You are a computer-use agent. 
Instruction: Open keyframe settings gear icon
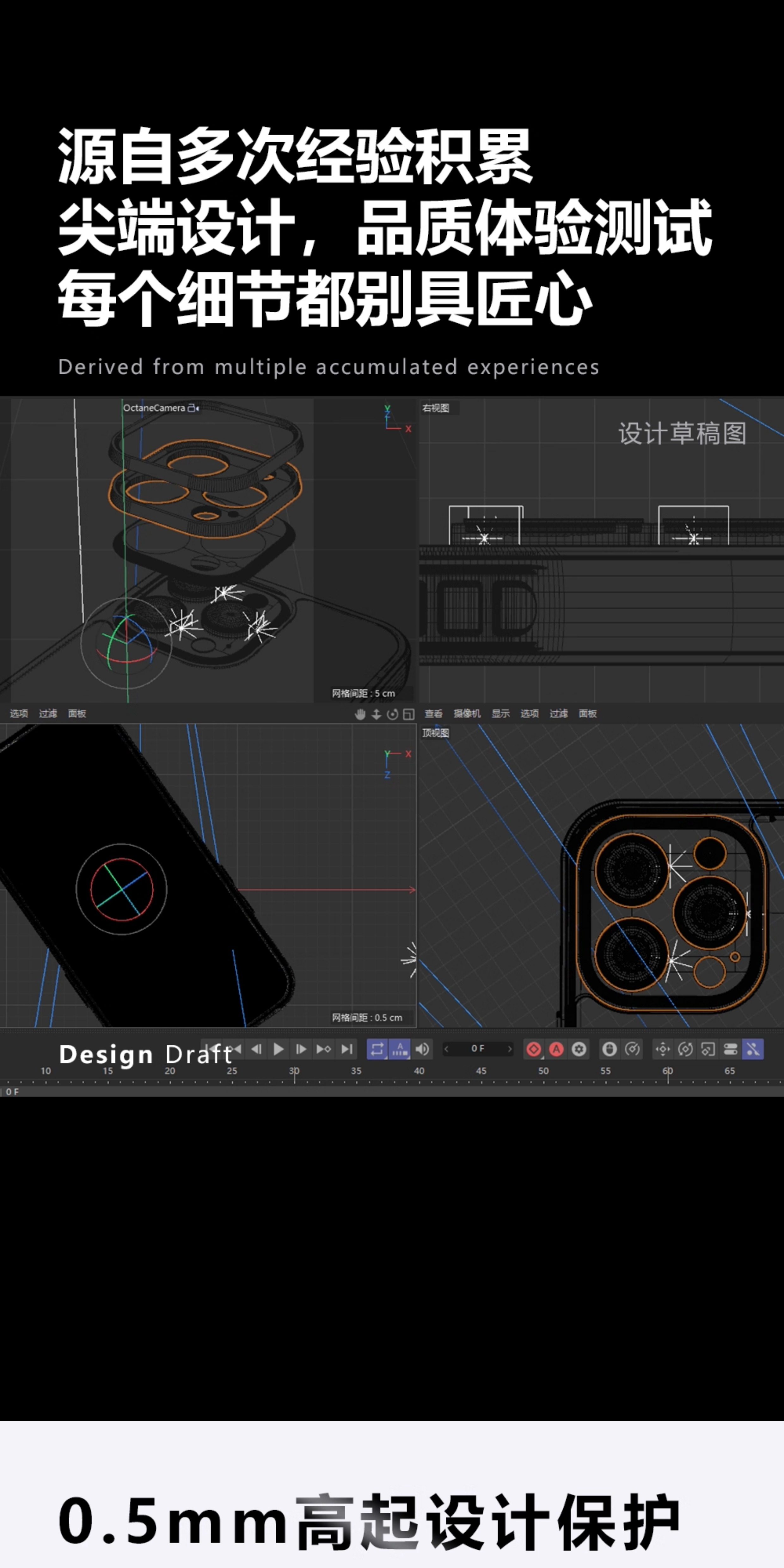click(x=579, y=1049)
